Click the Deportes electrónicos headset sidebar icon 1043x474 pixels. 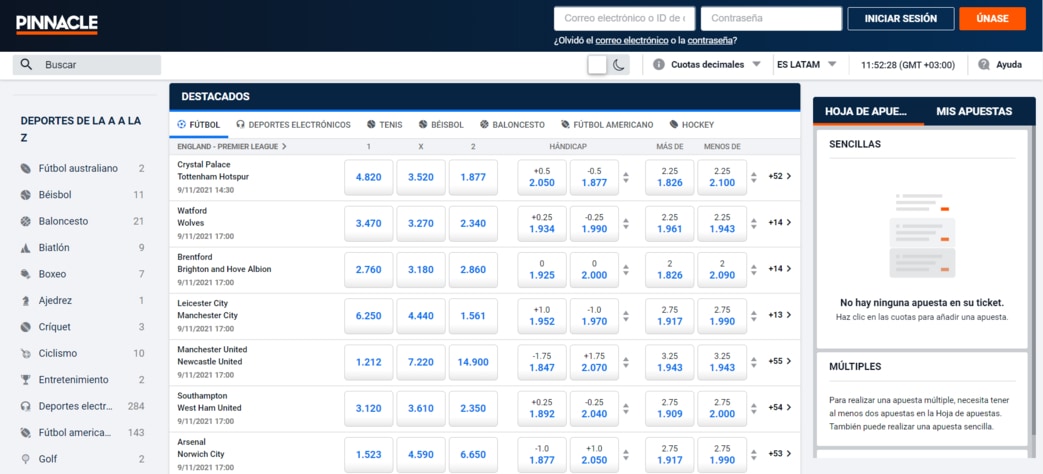(x=26, y=406)
